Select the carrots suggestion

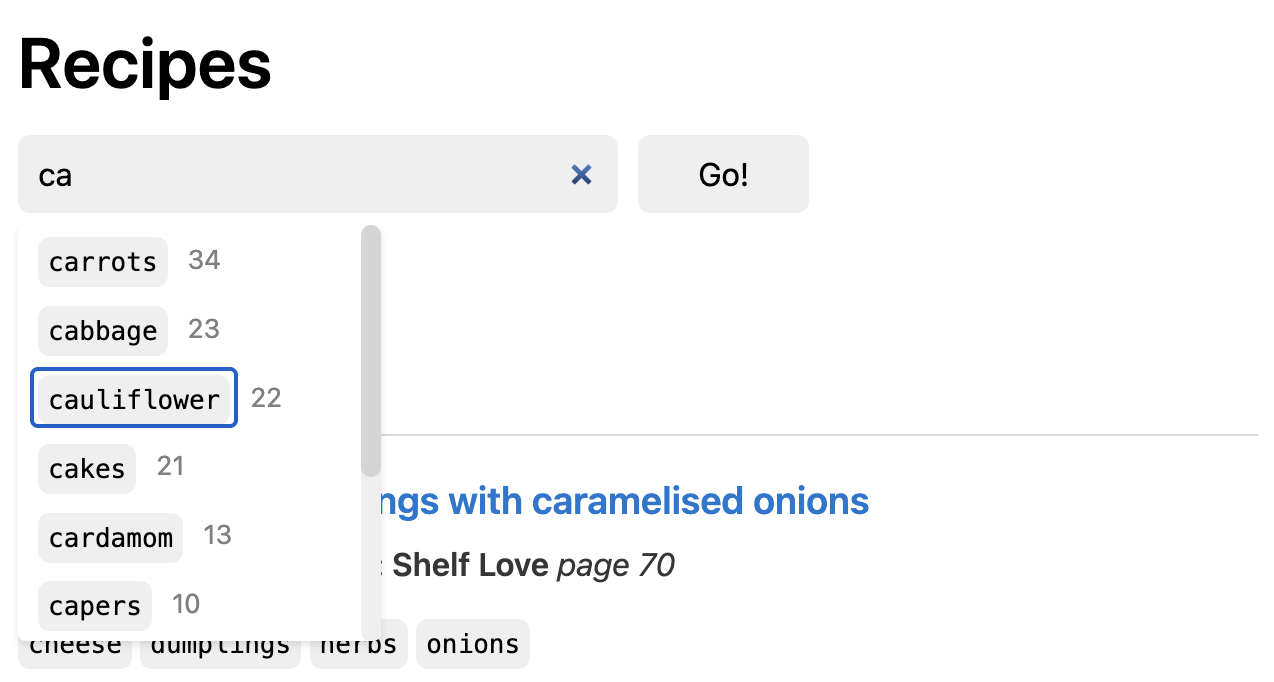[102, 262]
